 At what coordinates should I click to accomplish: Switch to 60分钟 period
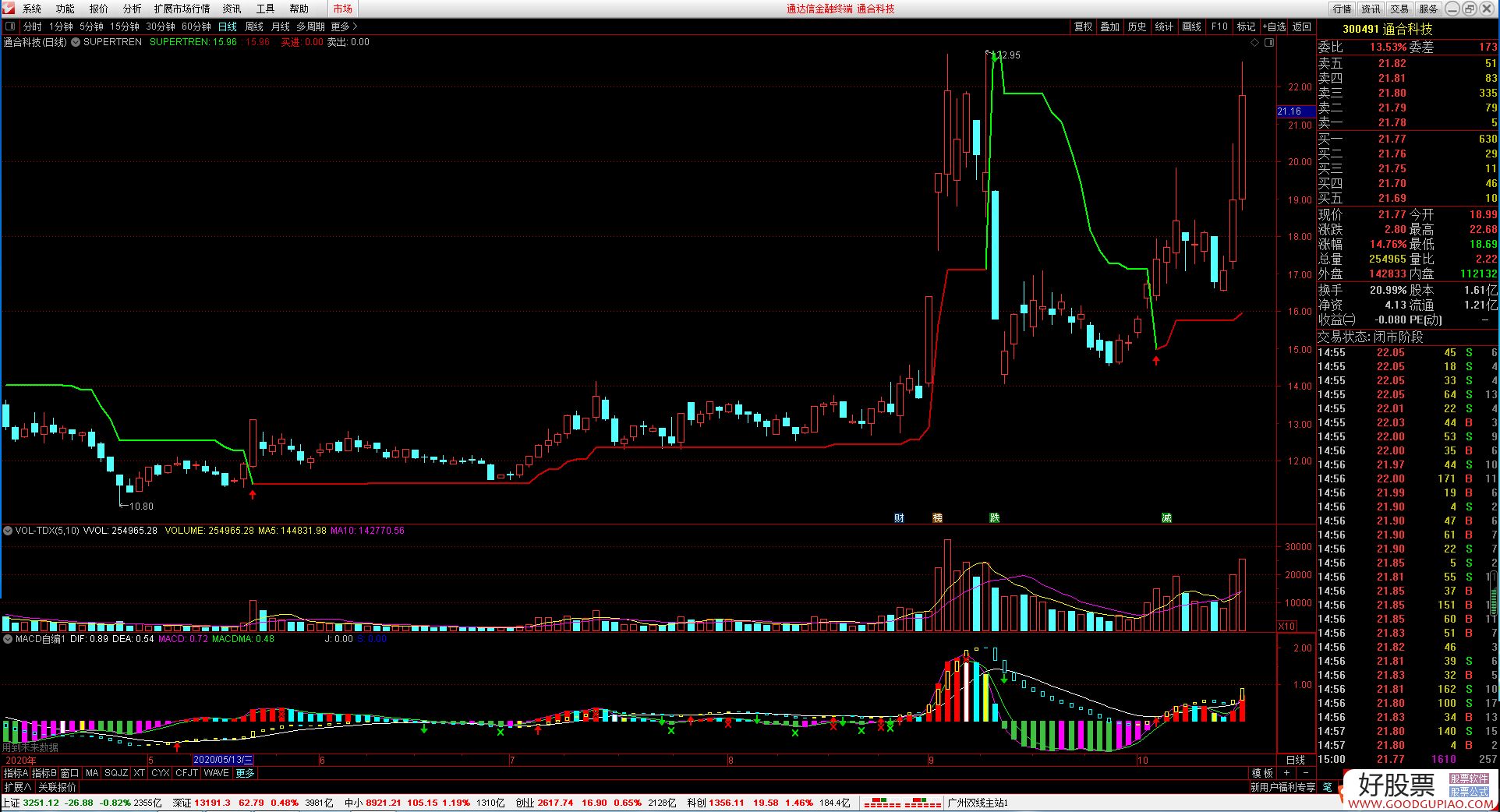pos(196,26)
